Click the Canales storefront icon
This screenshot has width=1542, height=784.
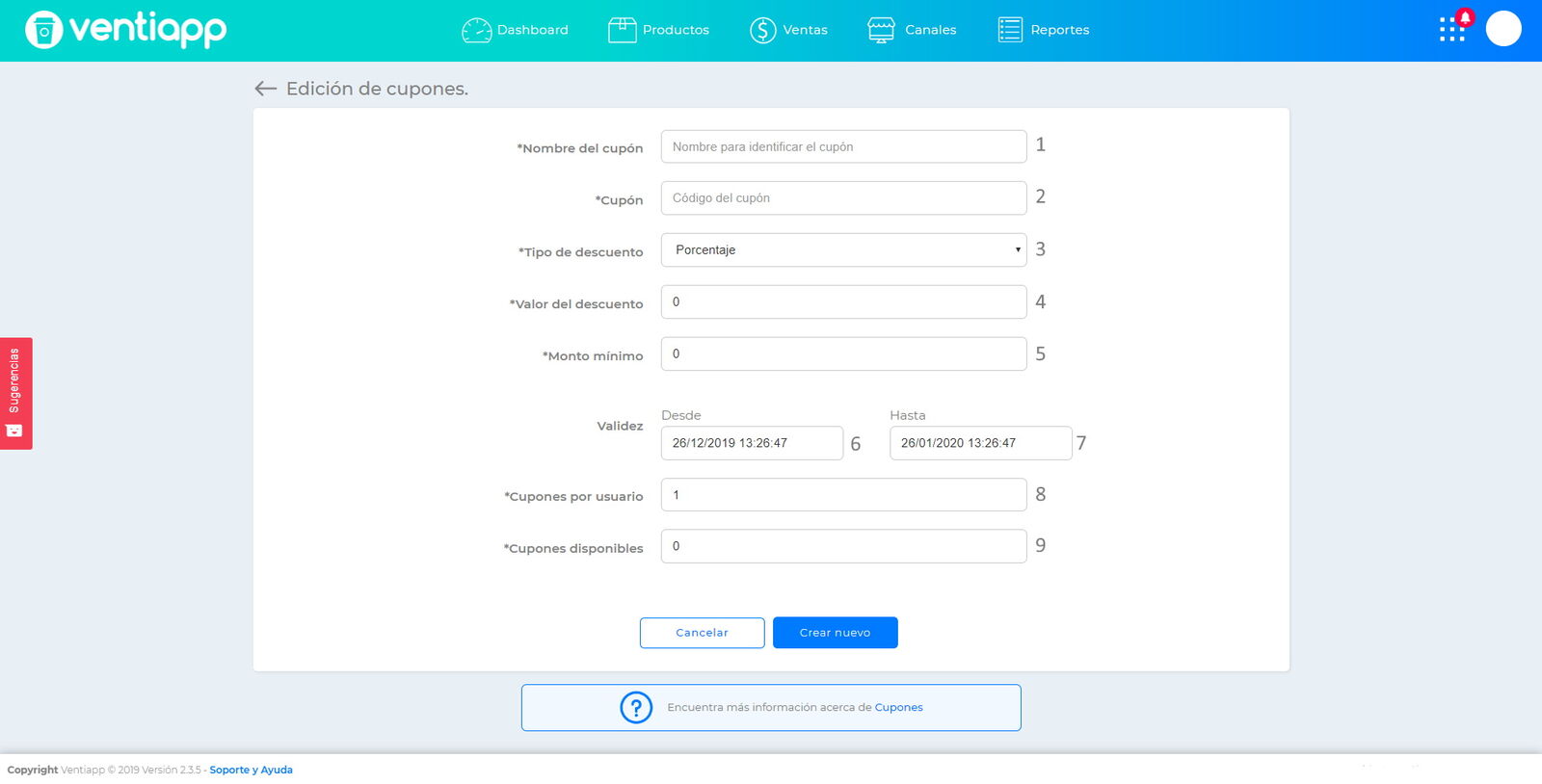(x=881, y=31)
